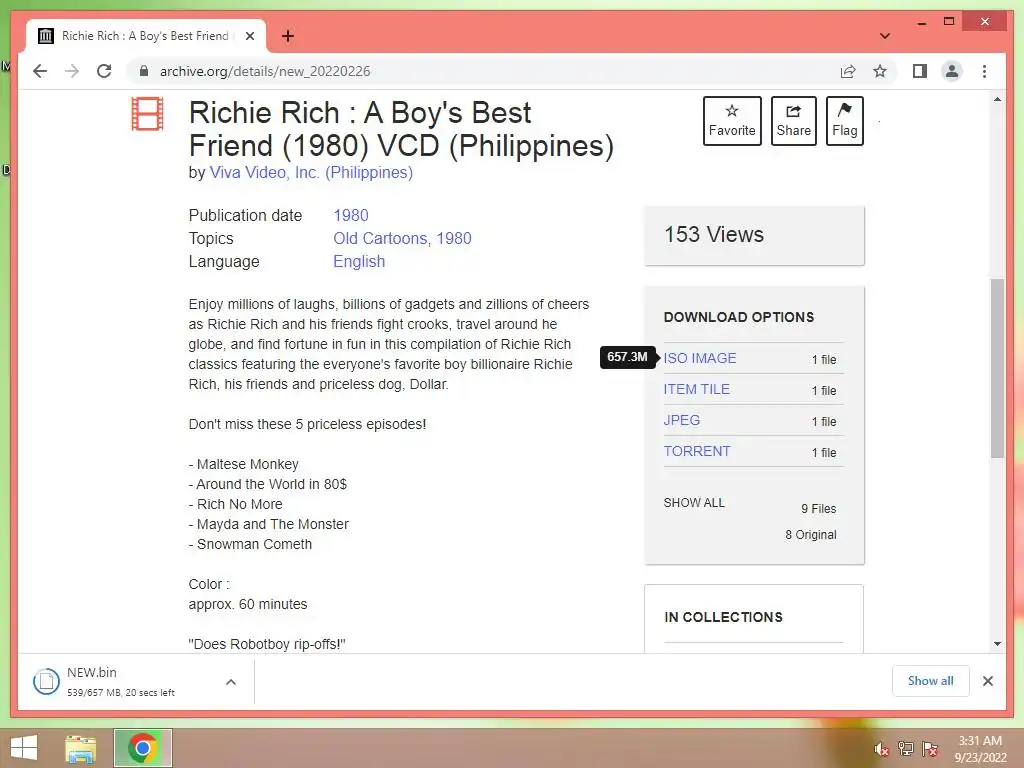Go back with the browser back arrow
Screen dimensions: 1024x768
click(40, 71)
